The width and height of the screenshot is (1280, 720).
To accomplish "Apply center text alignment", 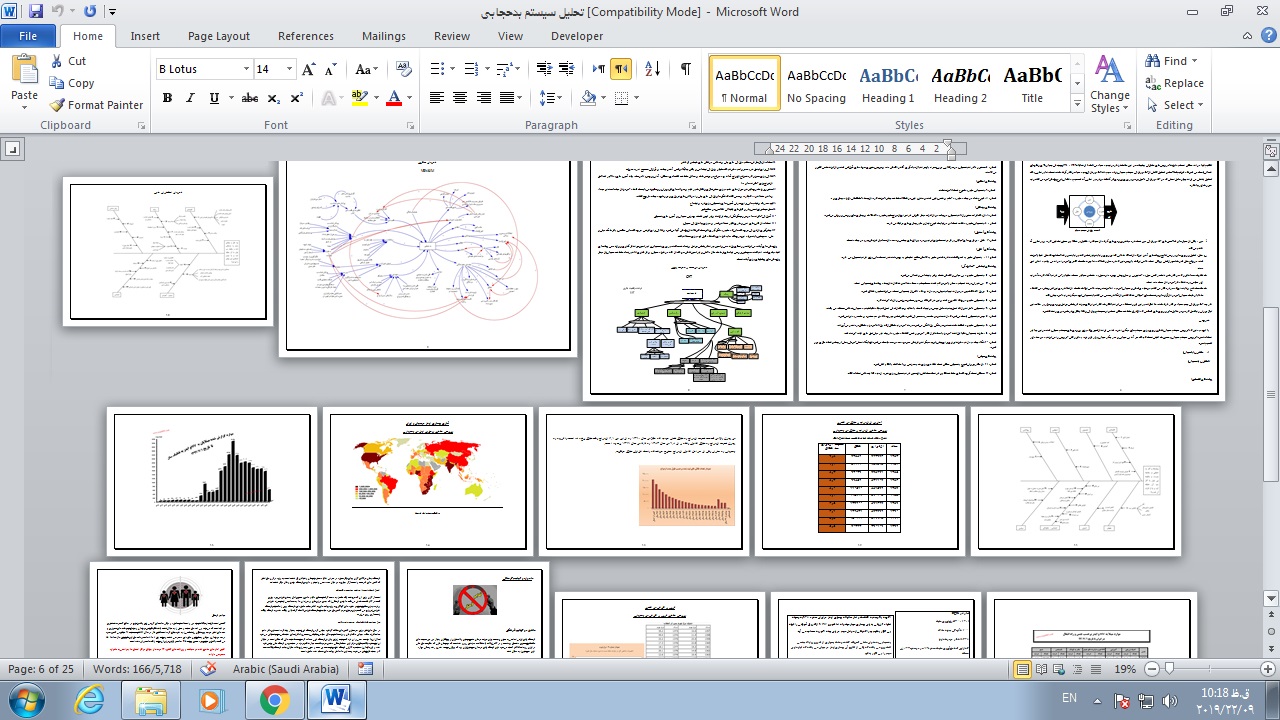I will tap(460, 98).
